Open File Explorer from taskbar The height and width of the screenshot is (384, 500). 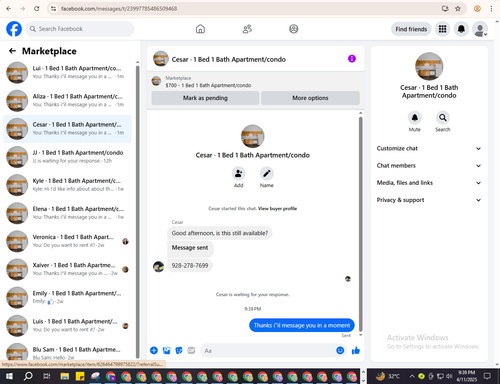(x=65, y=376)
